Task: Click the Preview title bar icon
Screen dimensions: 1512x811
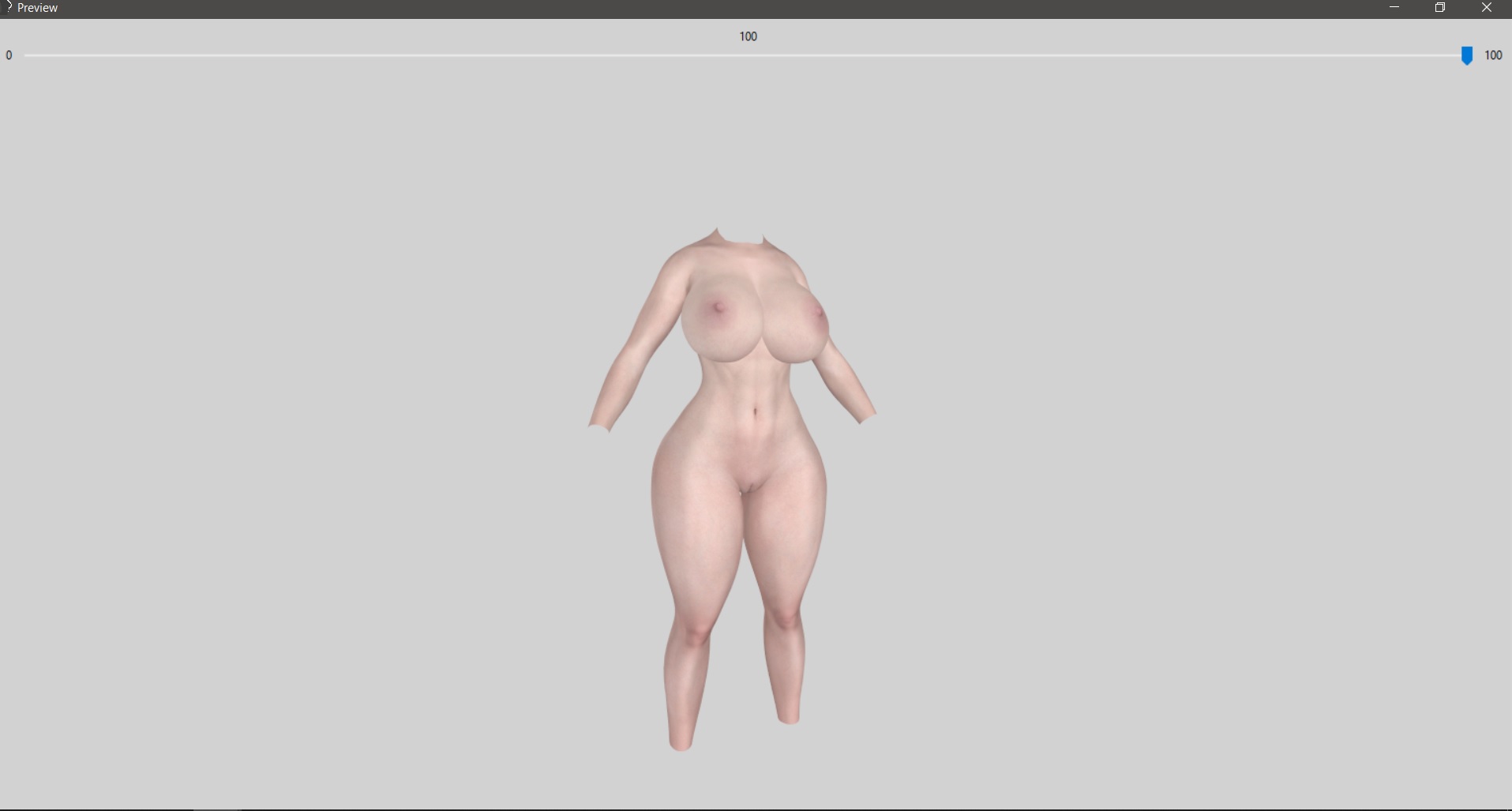Action: tap(8, 7)
